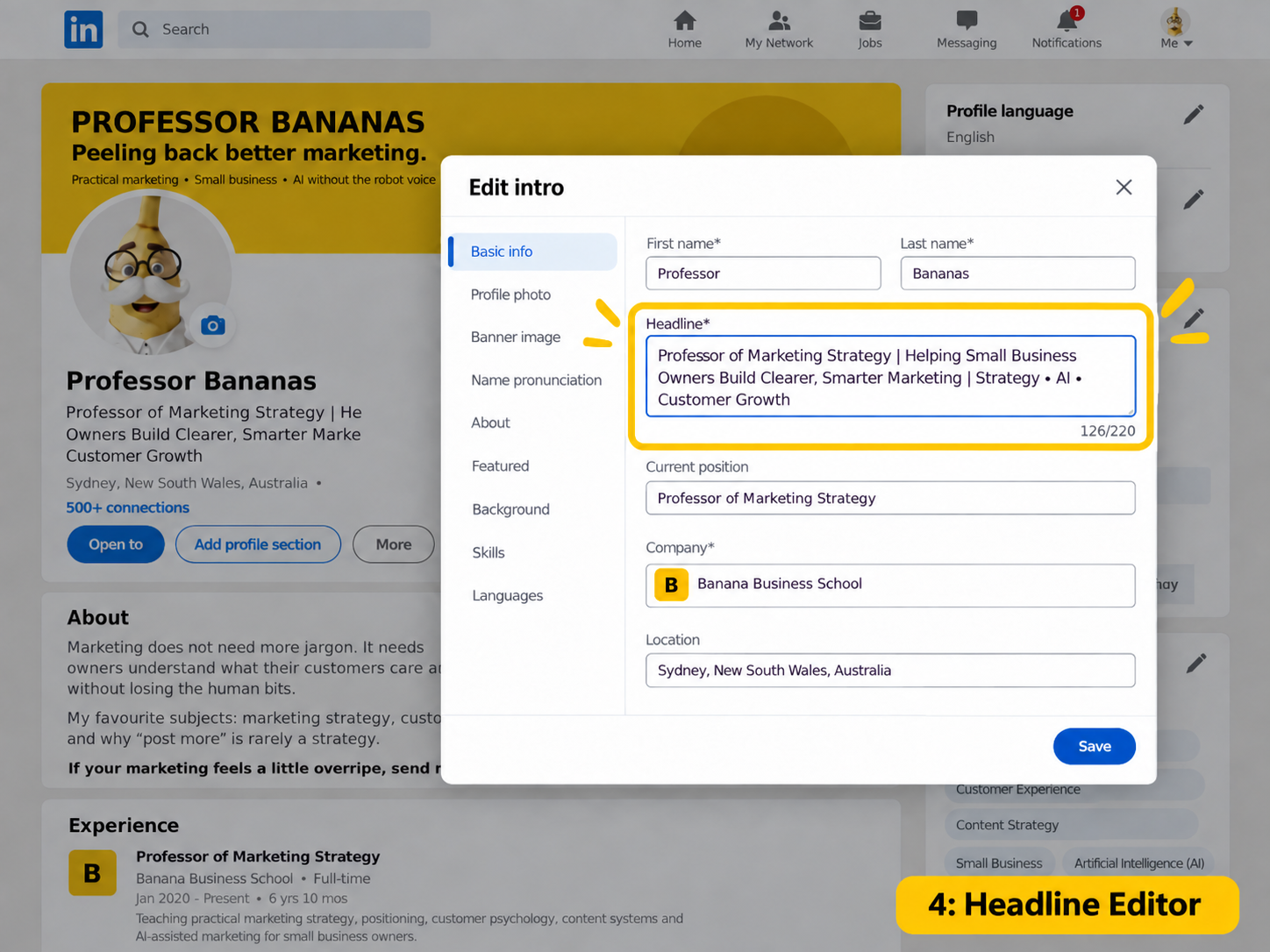Select the Basic info tab
Screen dimensions: 1270x952
click(532, 252)
